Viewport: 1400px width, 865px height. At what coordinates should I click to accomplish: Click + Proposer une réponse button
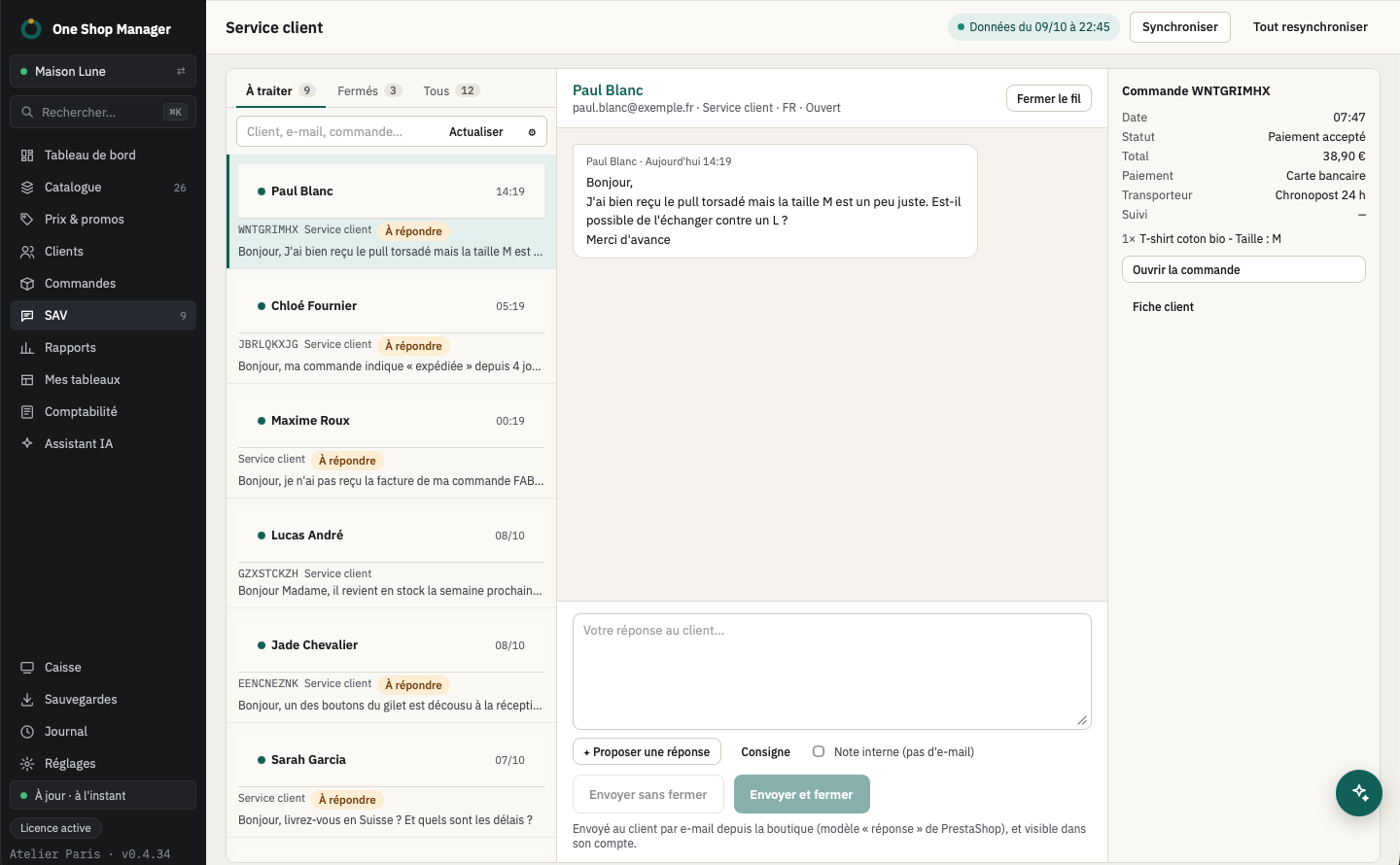pyautogui.click(x=647, y=752)
